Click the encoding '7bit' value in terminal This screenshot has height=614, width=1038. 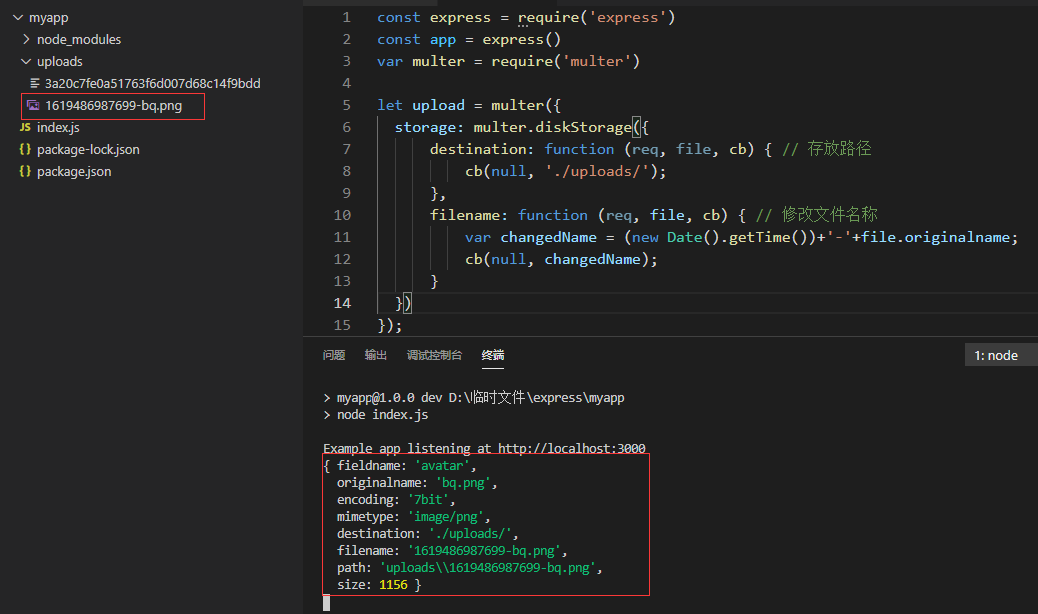(428, 500)
